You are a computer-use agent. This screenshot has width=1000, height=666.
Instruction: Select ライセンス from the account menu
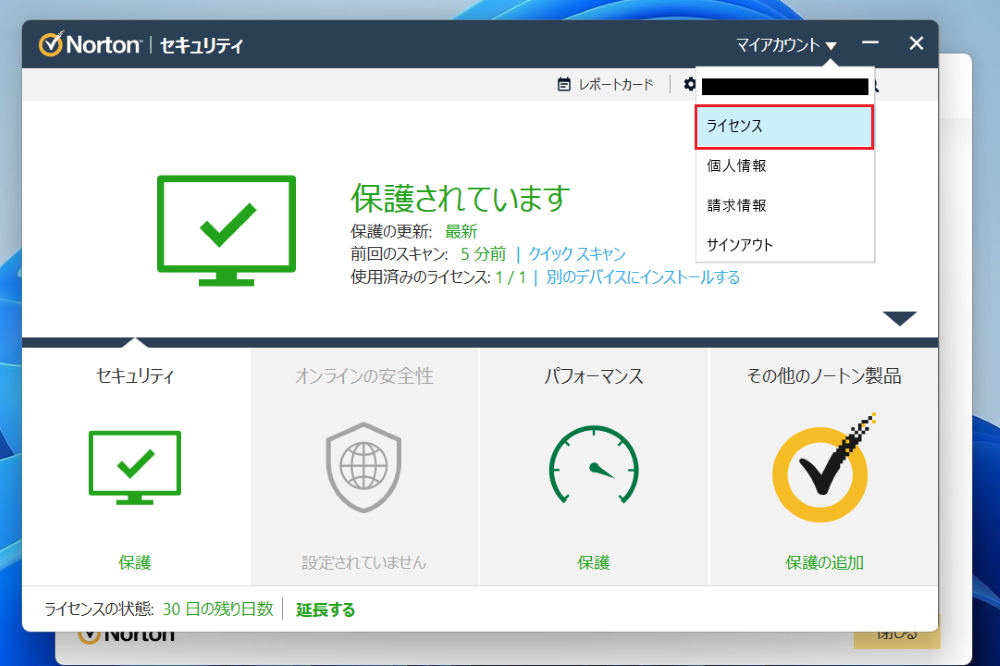click(x=784, y=126)
